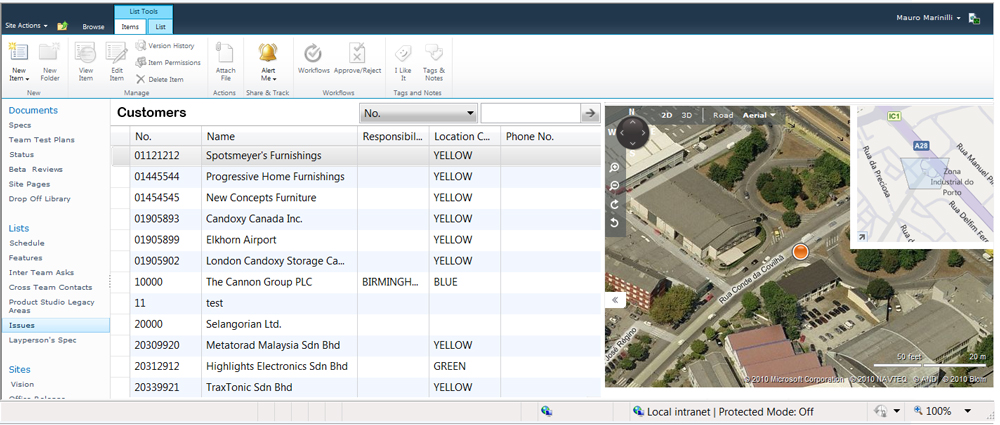
Task: Open Tags & Notes
Action: tap(434, 62)
